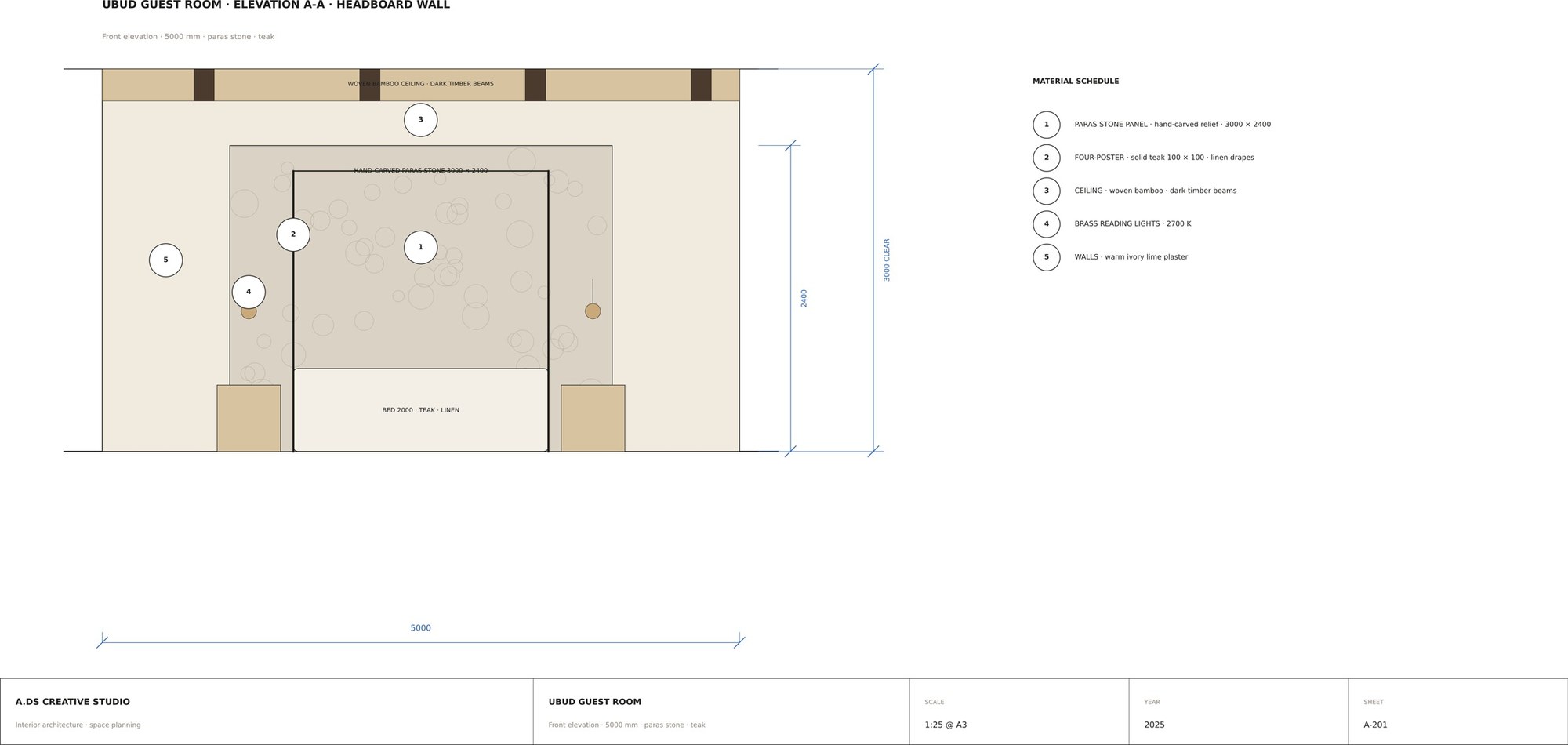This screenshot has width=1568, height=745.
Task: Click the 'MATERIAL SCHEDULE' heading
Action: [x=1076, y=82]
